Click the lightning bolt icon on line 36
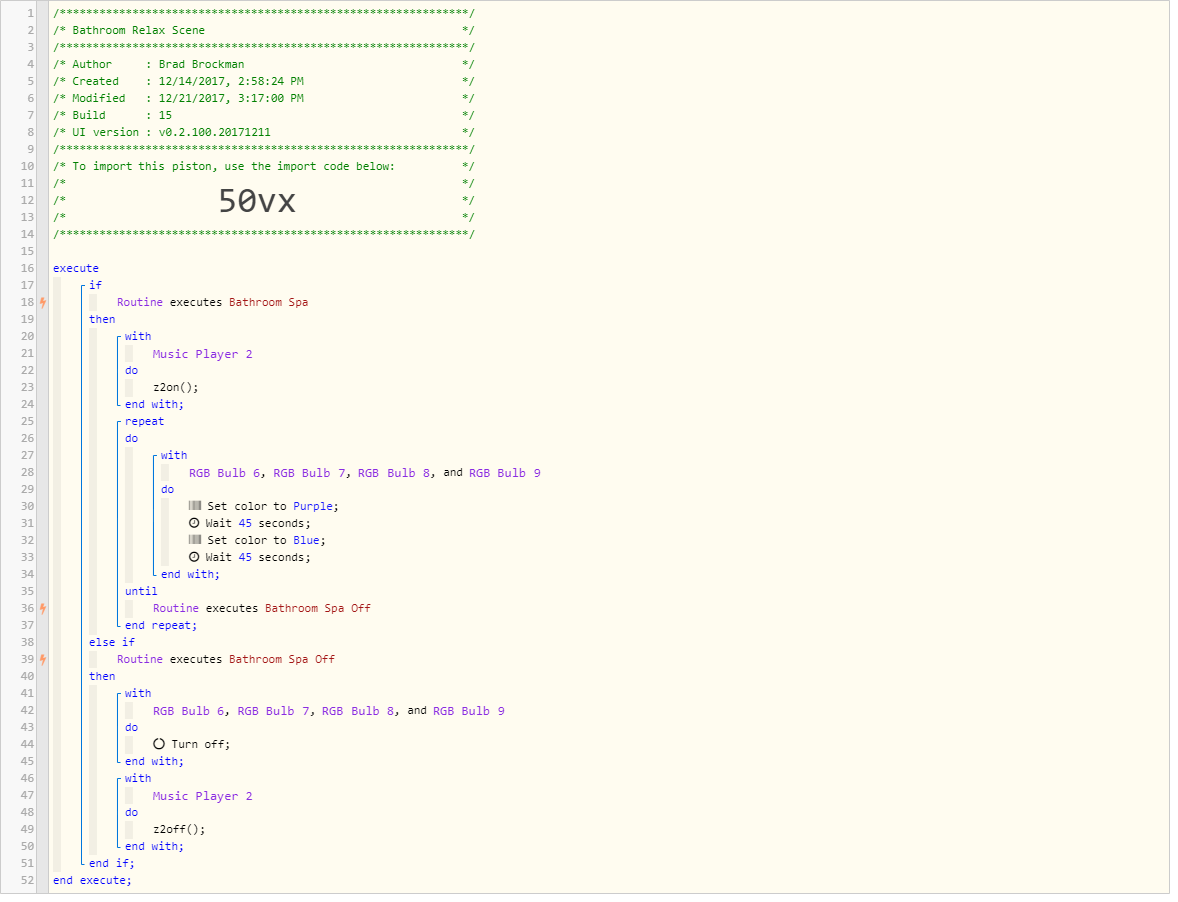This screenshot has height=902, width=1178. tap(43, 608)
